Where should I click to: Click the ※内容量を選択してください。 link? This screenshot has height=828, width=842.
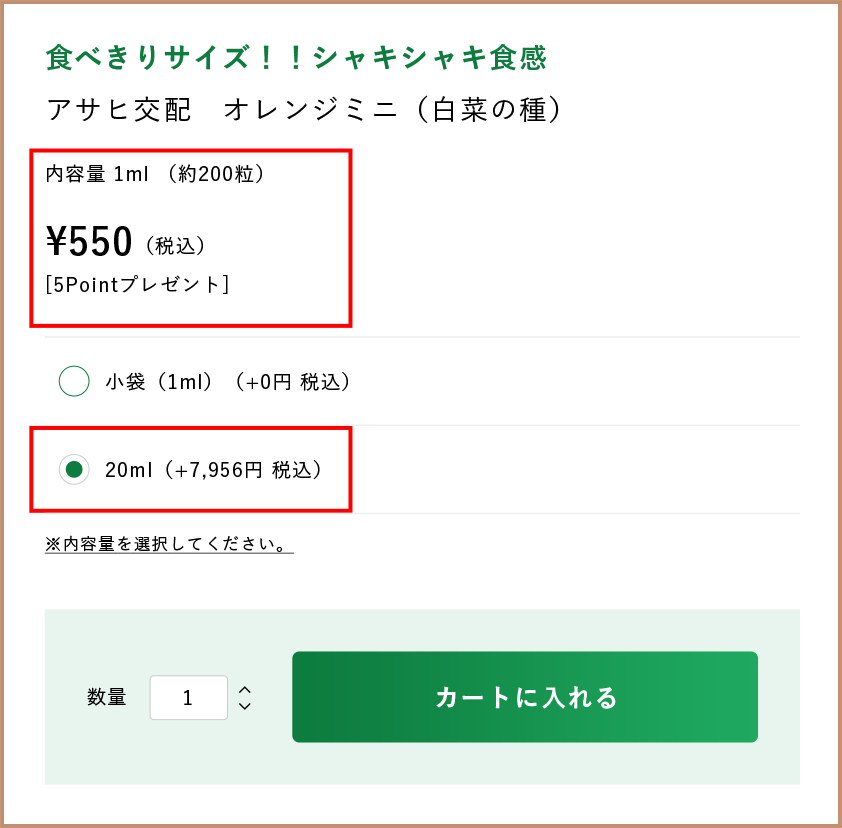point(168,545)
